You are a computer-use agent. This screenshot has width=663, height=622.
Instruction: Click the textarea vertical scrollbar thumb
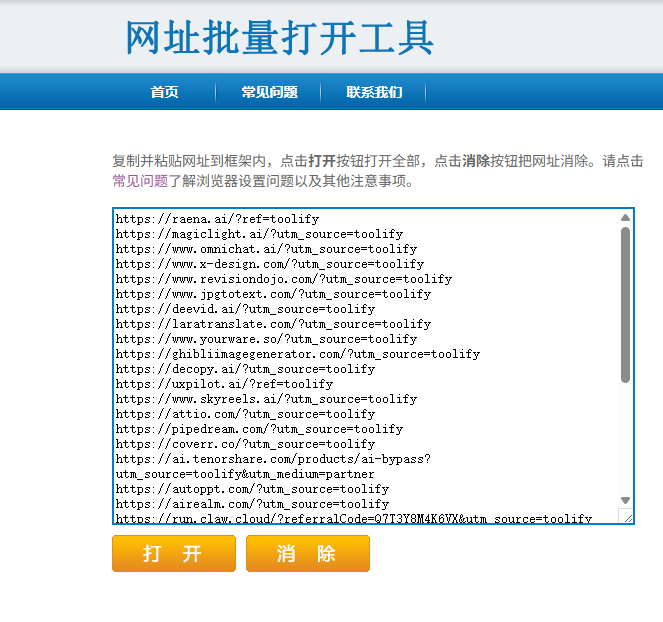(x=625, y=305)
